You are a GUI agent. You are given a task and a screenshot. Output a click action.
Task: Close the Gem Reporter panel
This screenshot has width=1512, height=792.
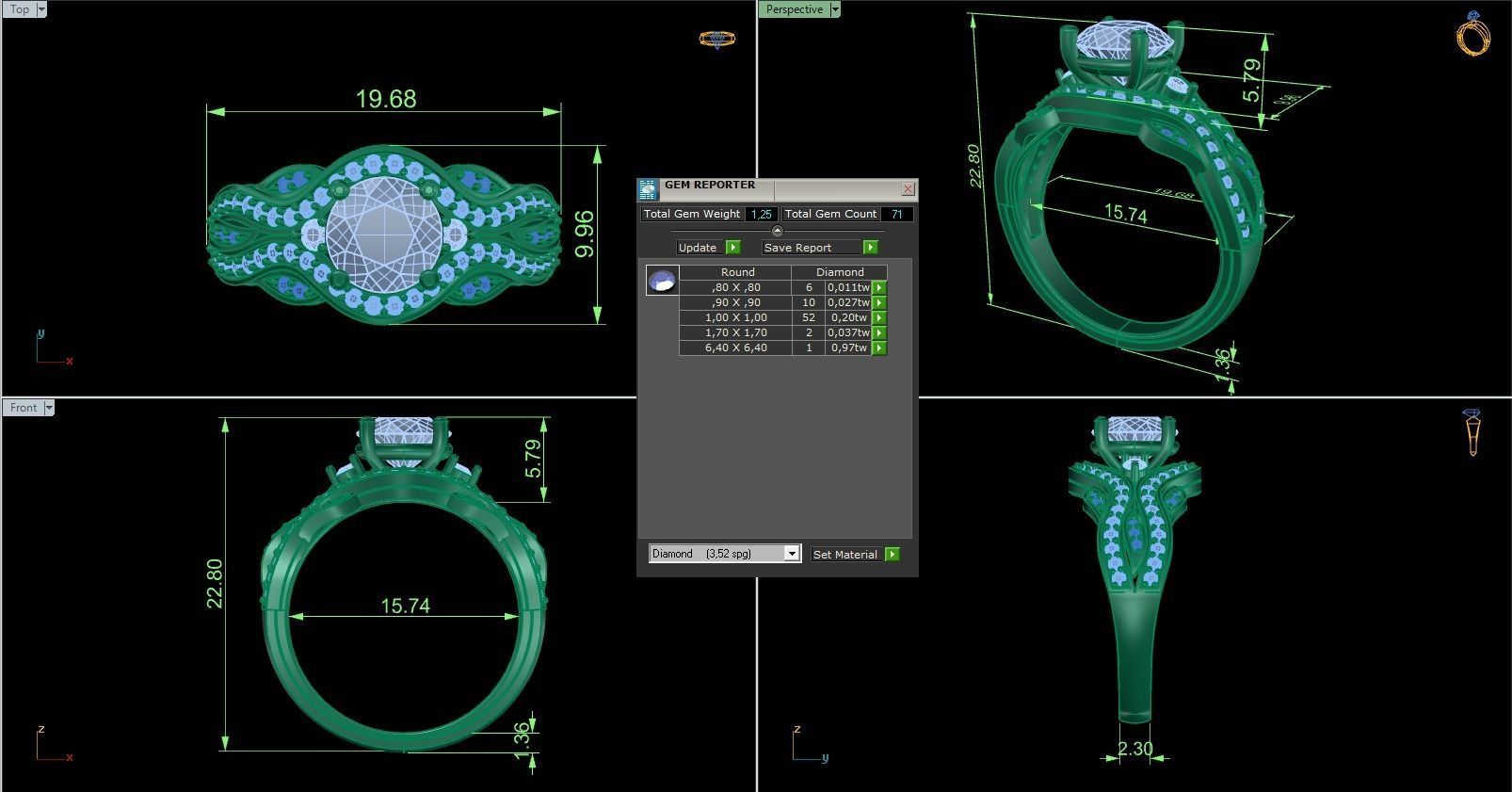[908, 188]
